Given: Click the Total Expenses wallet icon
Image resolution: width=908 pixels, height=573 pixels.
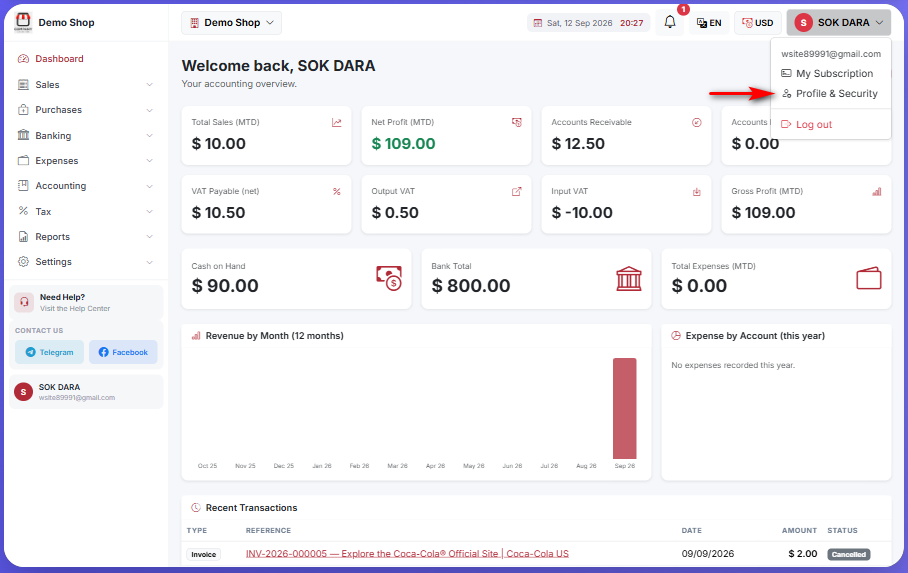Looking at the screenshot, I should pos(869,278).
